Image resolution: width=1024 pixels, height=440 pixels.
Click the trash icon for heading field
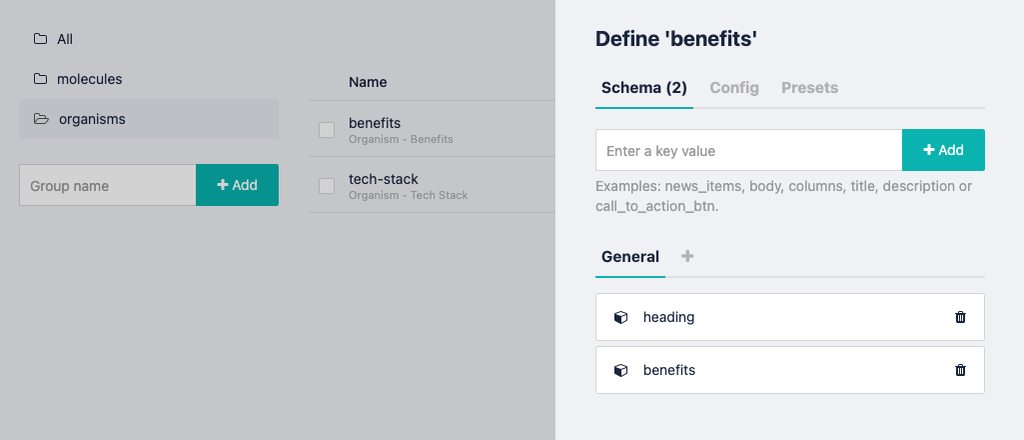[960, 317]
